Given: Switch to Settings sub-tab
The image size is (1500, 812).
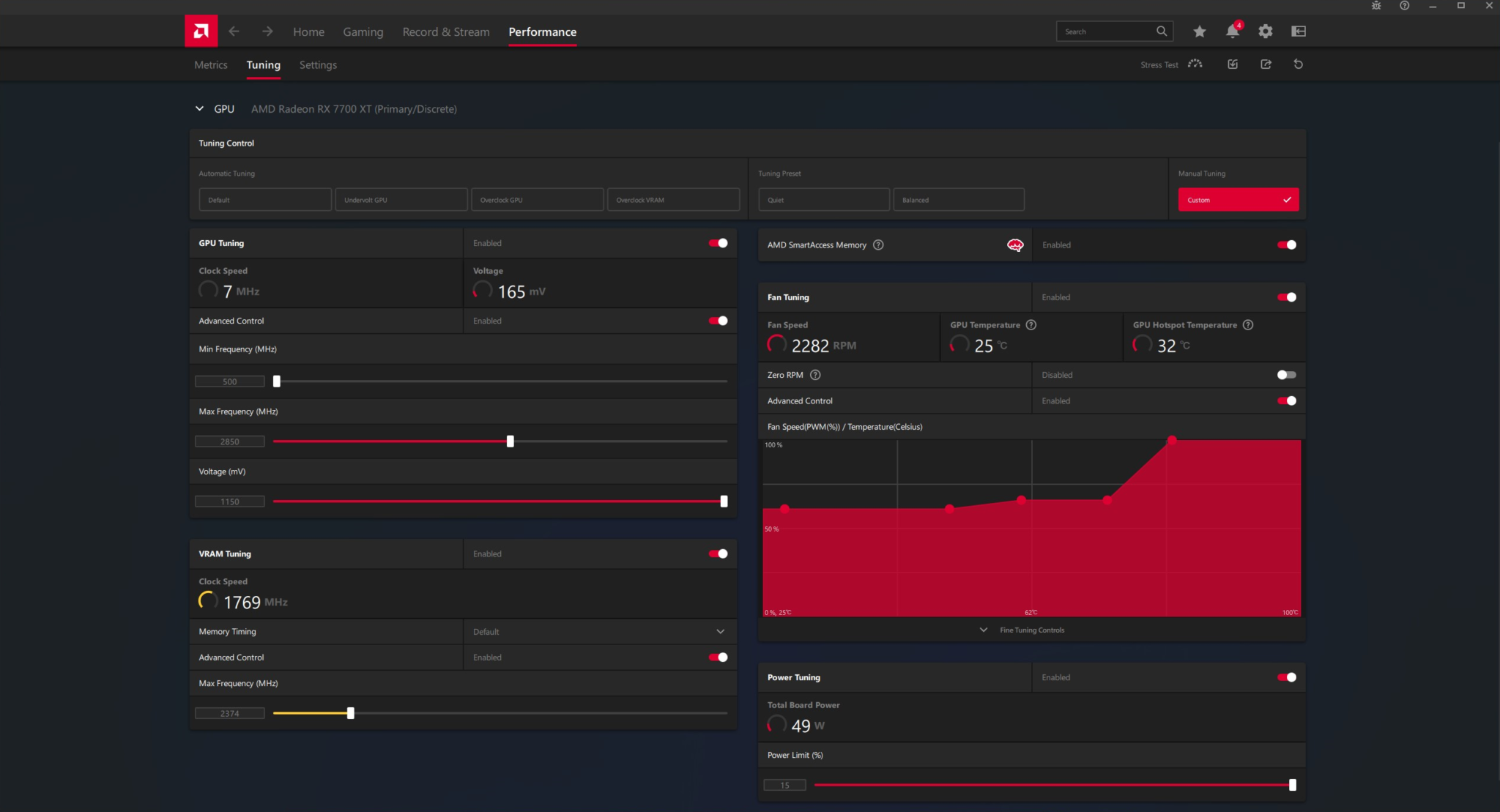Looking at the screenshot, I should pyautogui.click(x=318, y=64).
